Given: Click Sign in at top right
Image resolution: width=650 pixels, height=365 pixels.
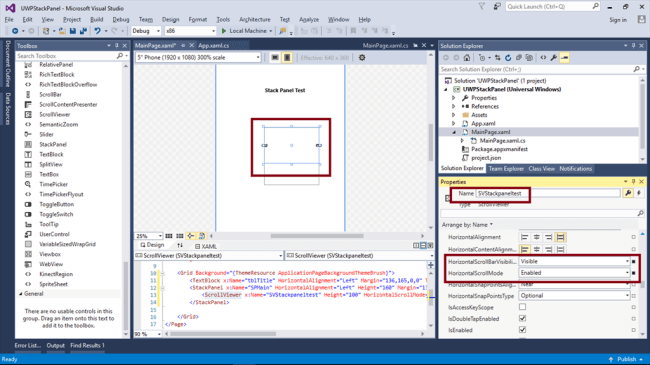Looking at the screenshot, I should click(618, 20).
